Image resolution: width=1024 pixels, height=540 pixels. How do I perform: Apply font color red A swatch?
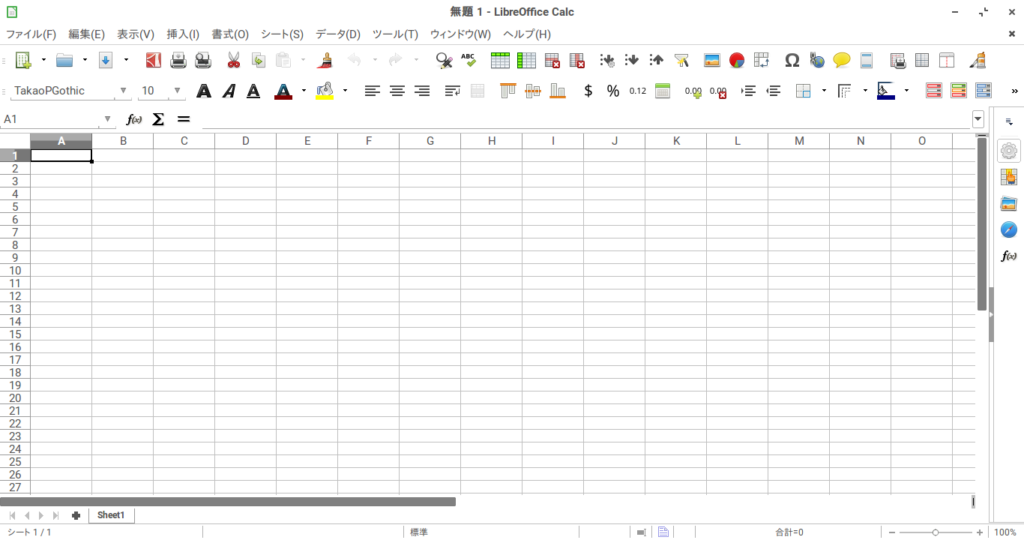[x=283, y=91]
